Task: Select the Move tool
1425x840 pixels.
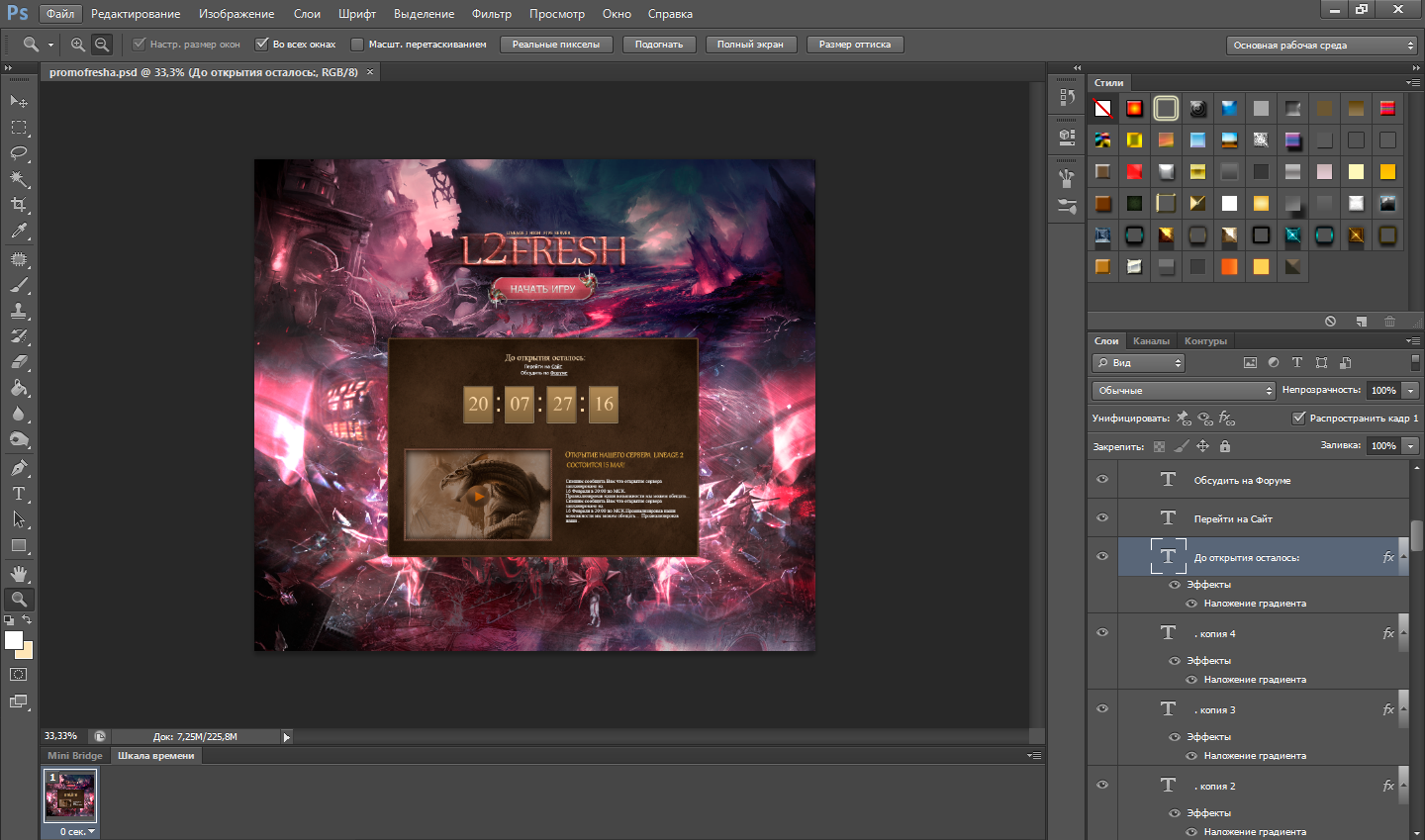Action: point(19,101)
